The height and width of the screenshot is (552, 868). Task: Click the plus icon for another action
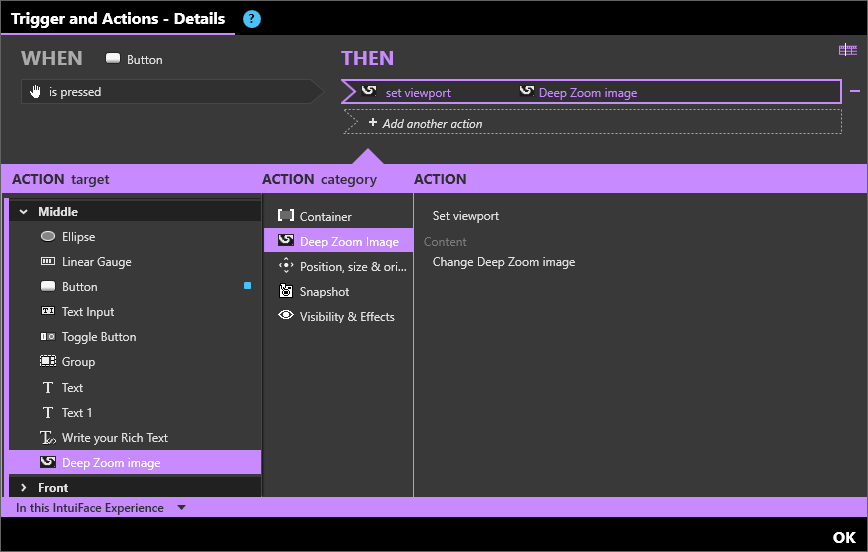click(373, 122)
